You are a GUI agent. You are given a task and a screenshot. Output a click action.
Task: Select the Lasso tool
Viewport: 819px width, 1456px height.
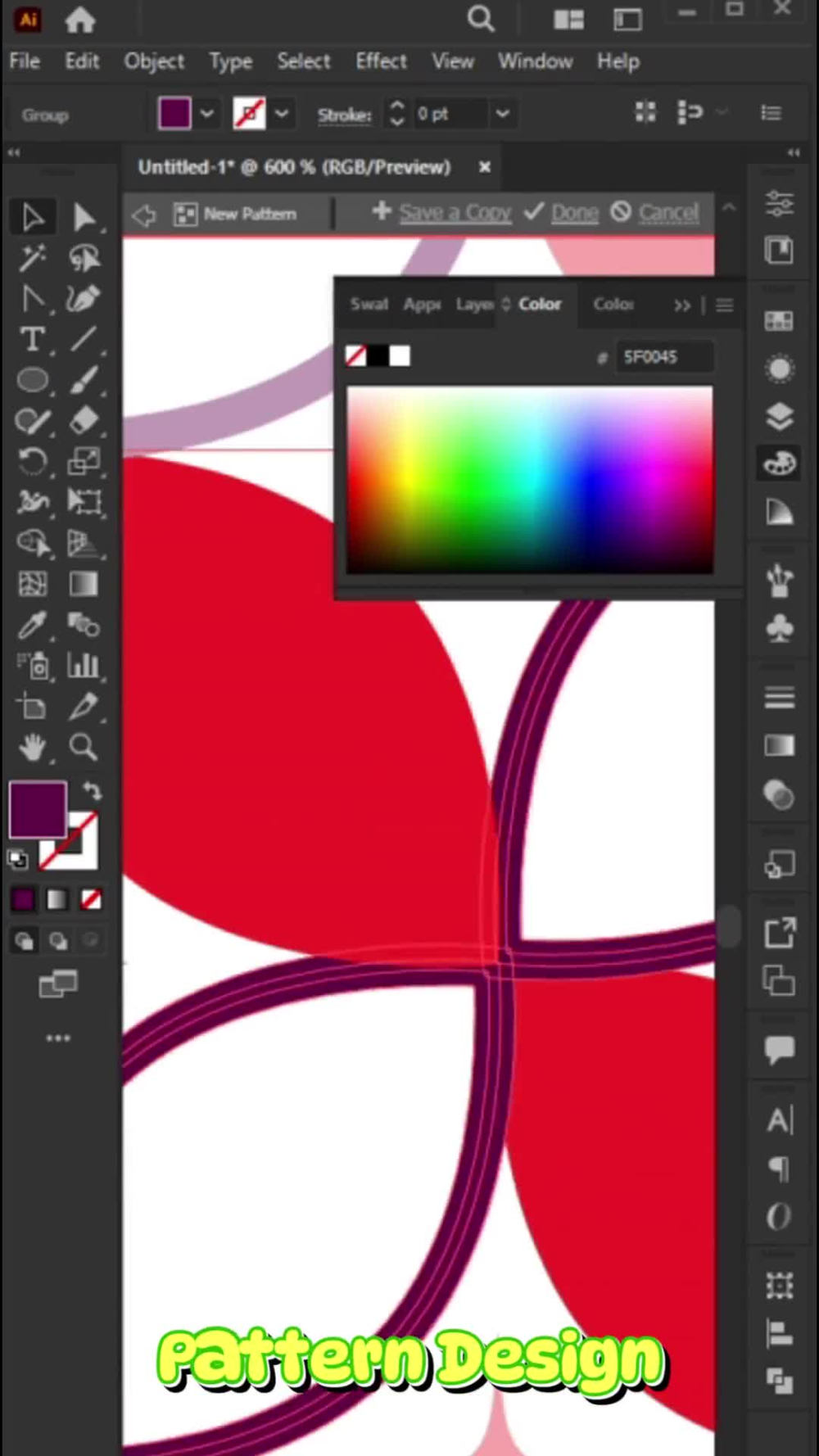[x=84, y=258]
